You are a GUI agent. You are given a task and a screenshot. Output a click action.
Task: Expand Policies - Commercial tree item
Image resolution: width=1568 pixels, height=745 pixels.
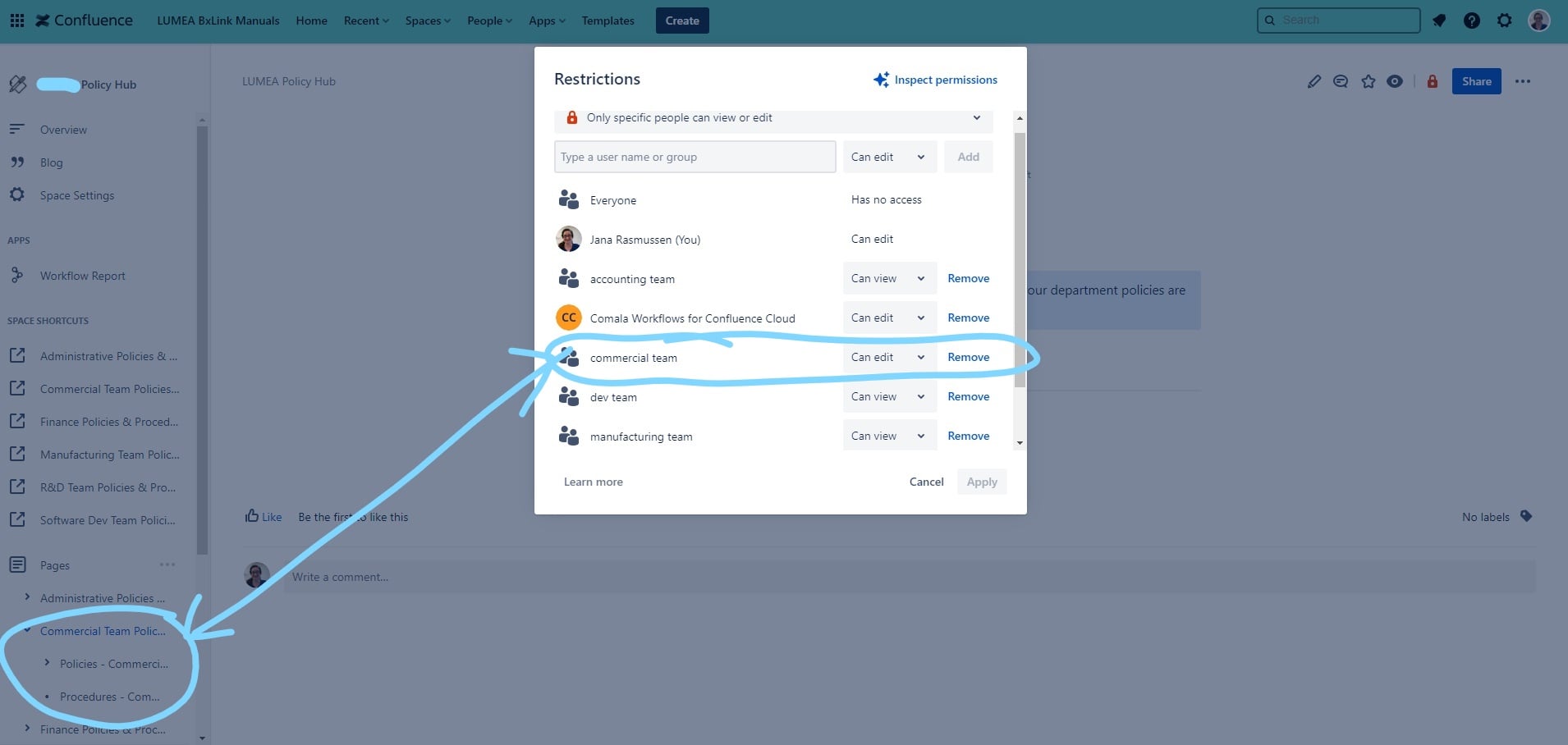(x=47, y=663)
